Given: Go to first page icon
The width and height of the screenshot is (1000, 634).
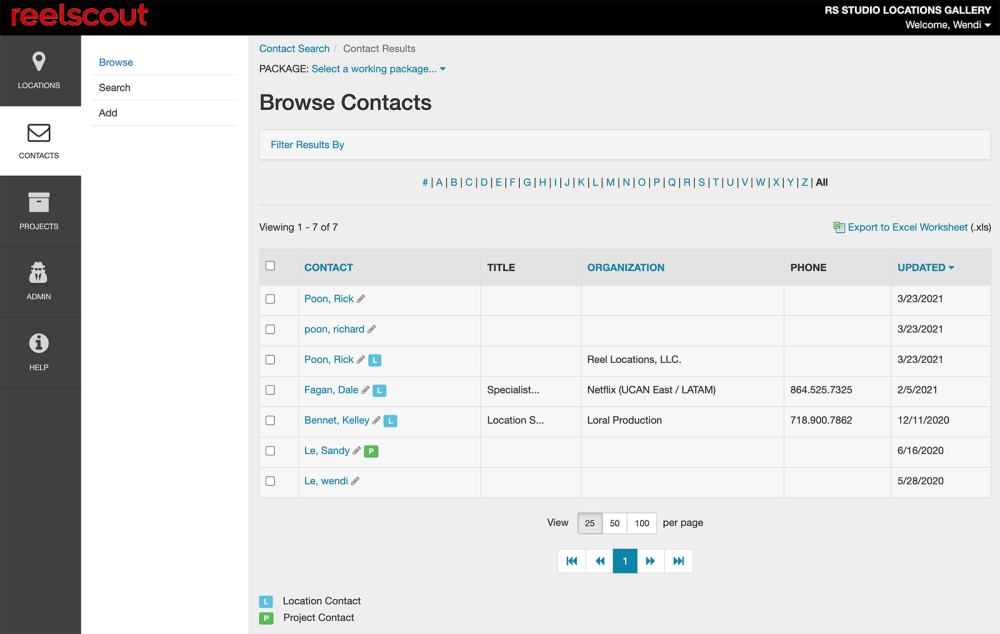Looking at the screenshot, I should click(x=571, y=561).
